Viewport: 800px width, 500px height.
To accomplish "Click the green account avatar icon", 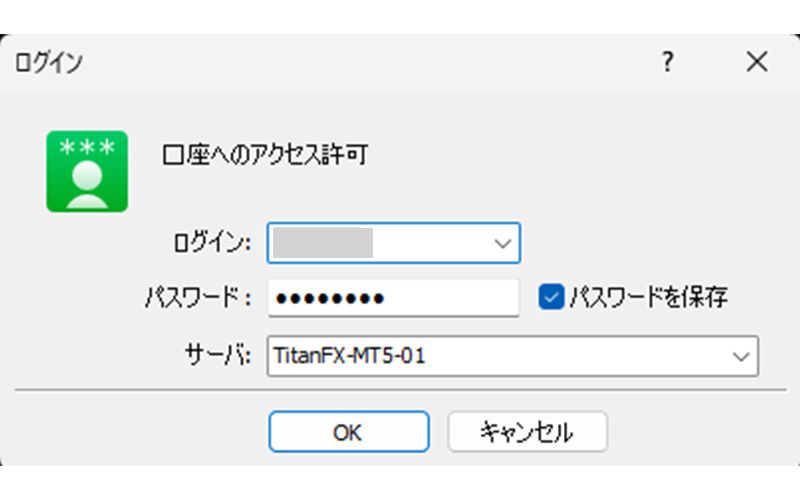I will pos(87,171).
